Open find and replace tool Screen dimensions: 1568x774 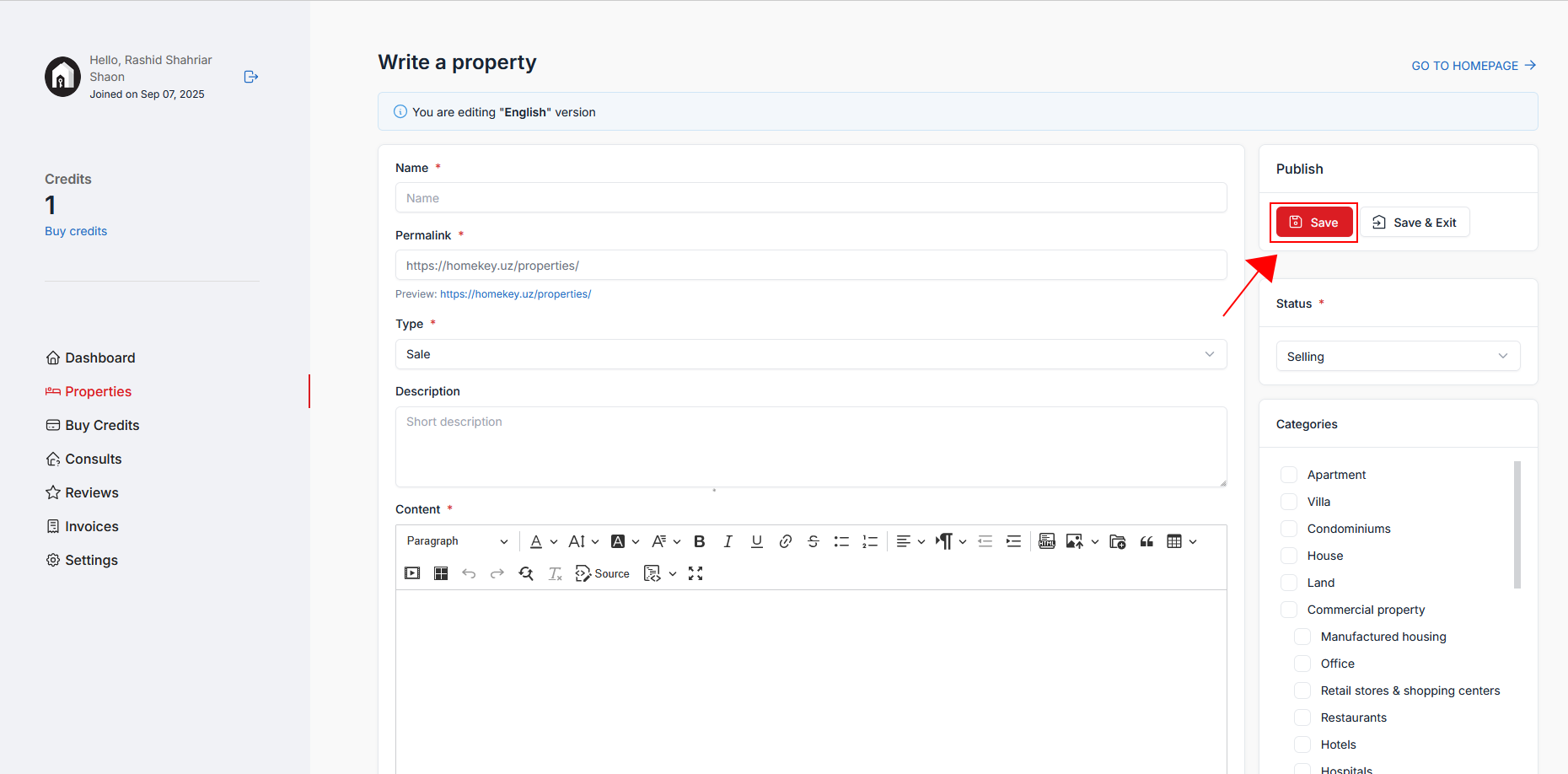(x=526, y=573)
